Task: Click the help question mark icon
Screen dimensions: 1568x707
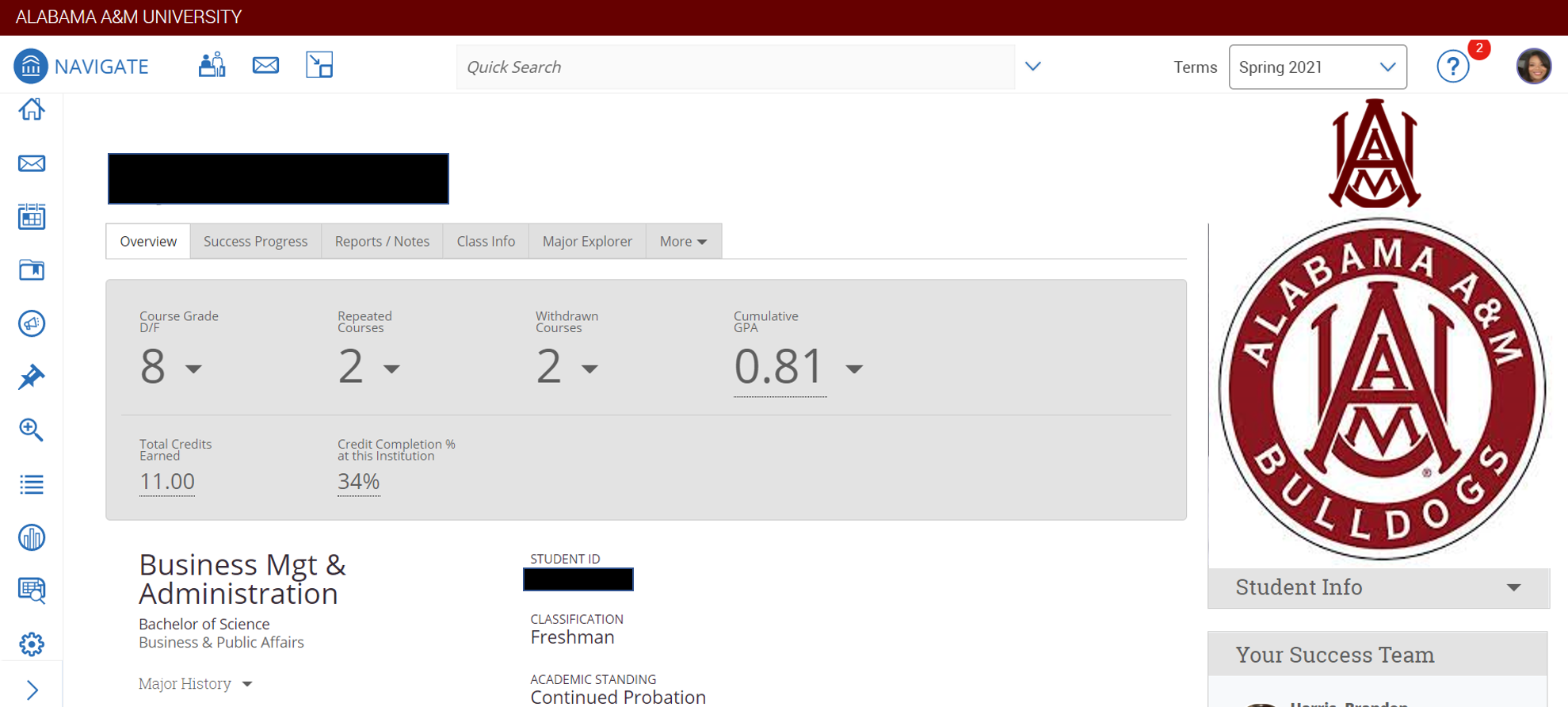Action: [1452, 67]
